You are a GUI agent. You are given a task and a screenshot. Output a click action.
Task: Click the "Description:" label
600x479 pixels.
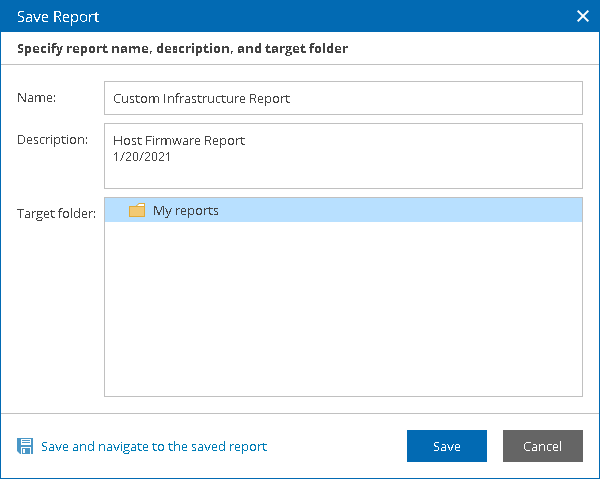pos(52,138)
